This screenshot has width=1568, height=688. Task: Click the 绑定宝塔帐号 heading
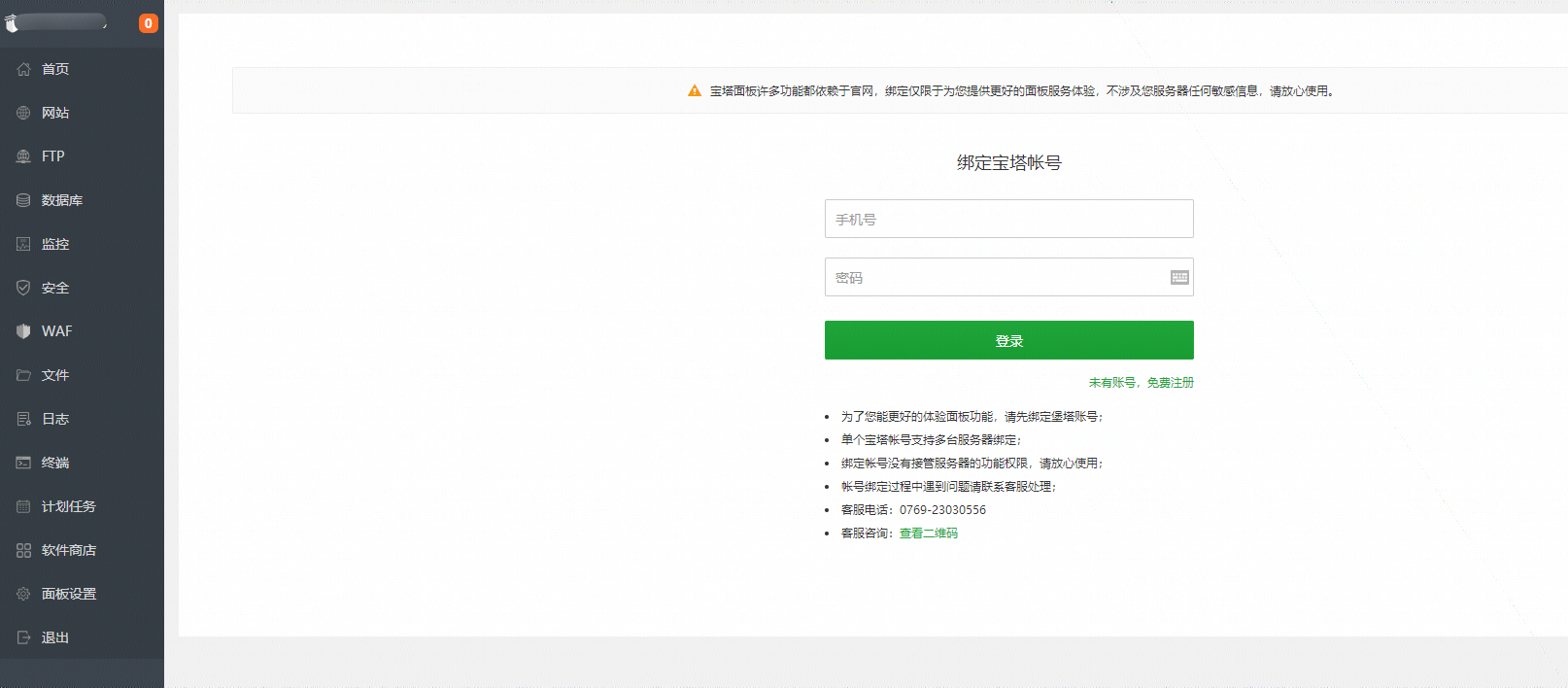point(1008,163)
